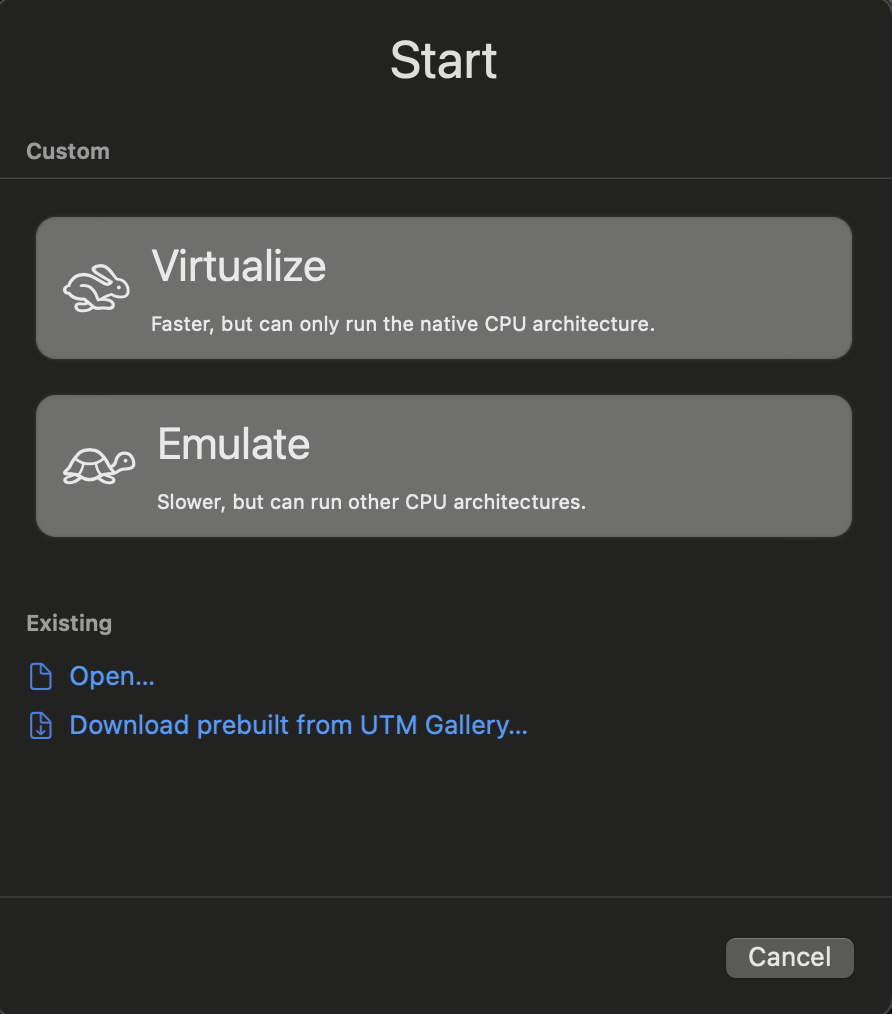Click the rabbit icon for Virtualize

click(x=96, y=290)
